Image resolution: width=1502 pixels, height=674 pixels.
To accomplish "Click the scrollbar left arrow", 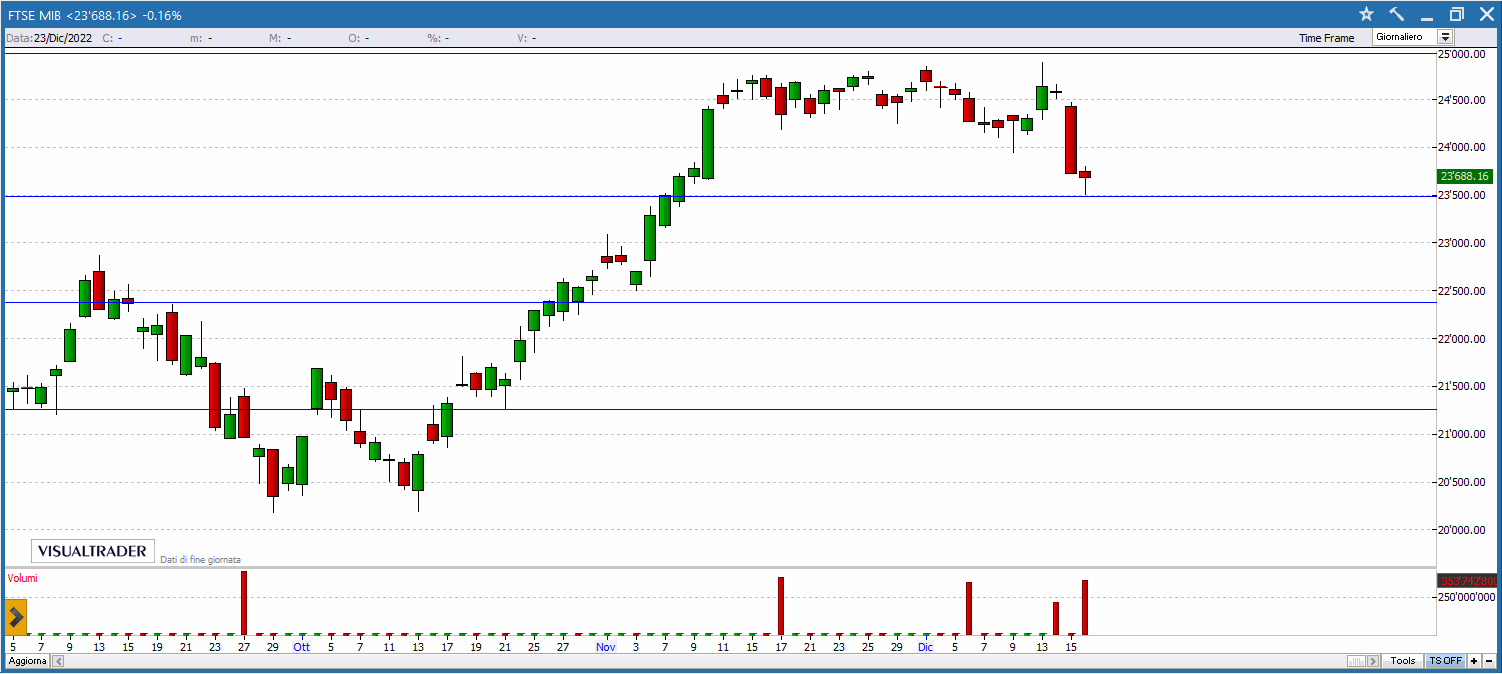I will [57, 661].
